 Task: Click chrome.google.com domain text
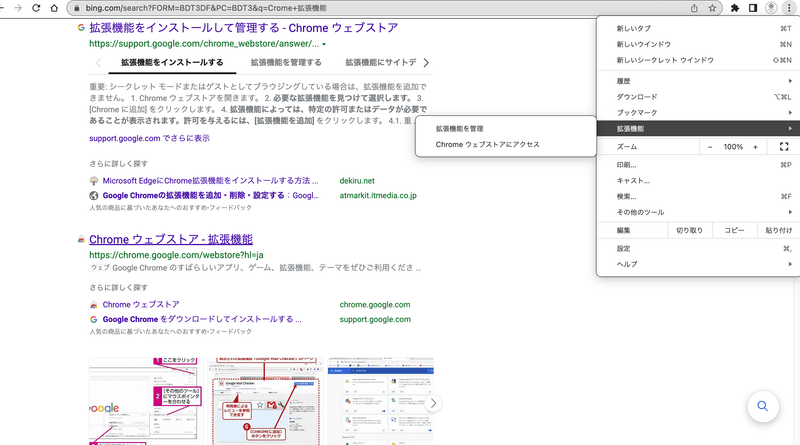(375, 305)
